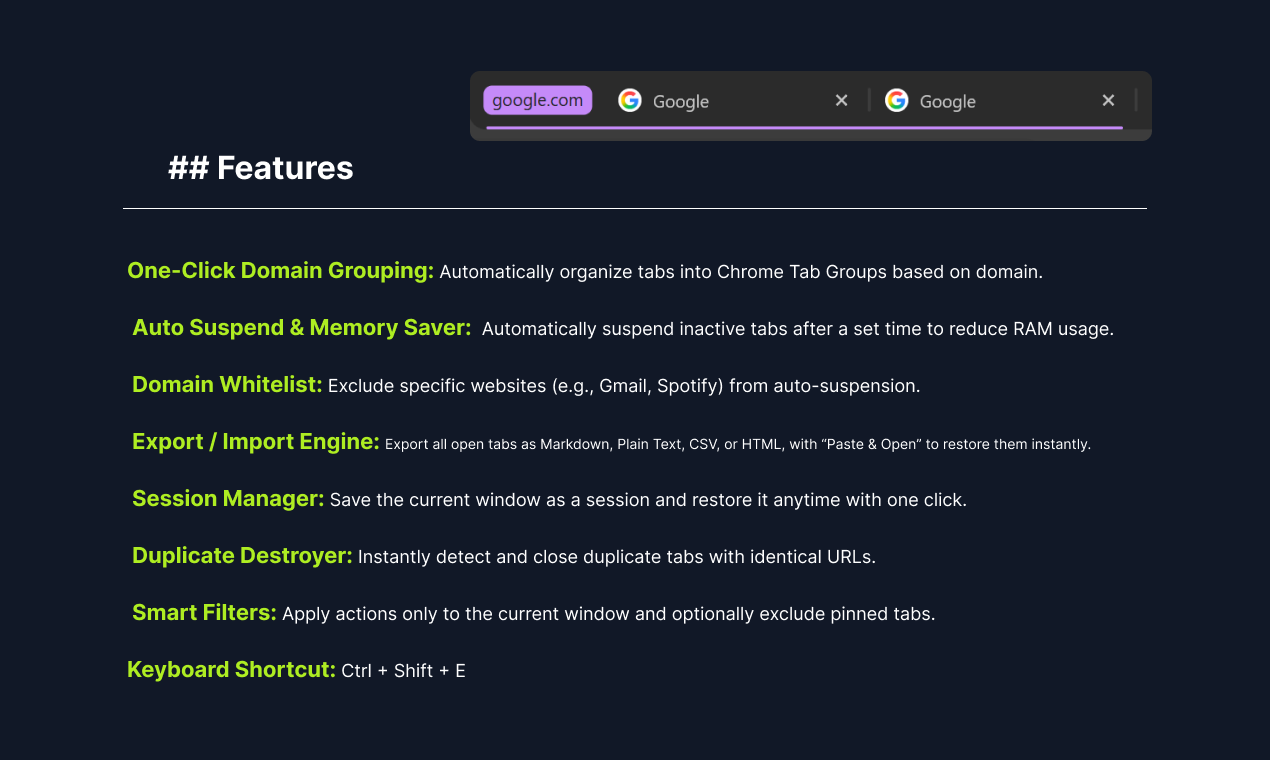Close the rightmost Google tab
This screenshot has height=760, width=1270.
tap(1108, 100)
